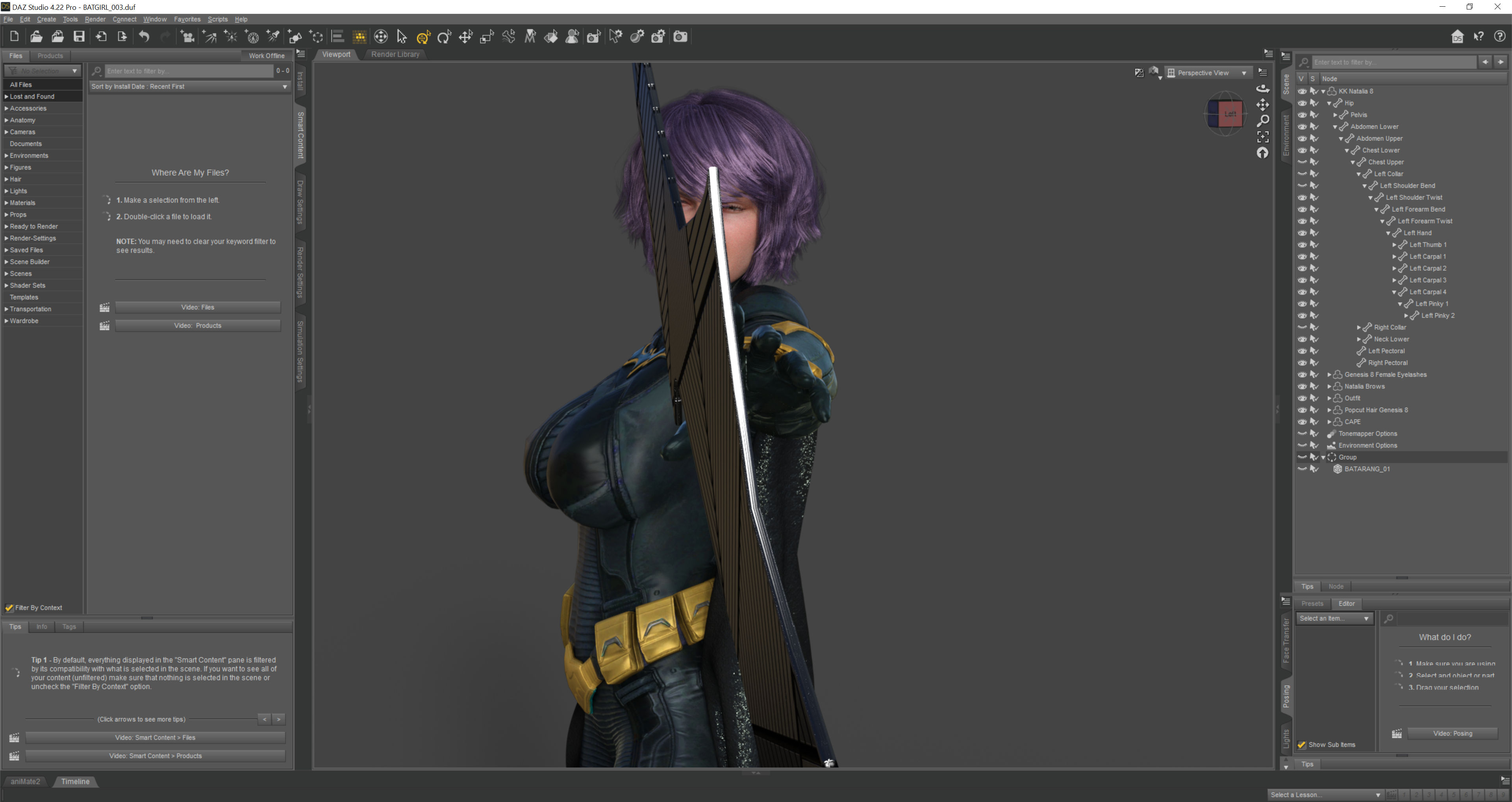Screen dimensions: 1512x802
Task: Click the Export file icon
Action: [x=122, y=36]
